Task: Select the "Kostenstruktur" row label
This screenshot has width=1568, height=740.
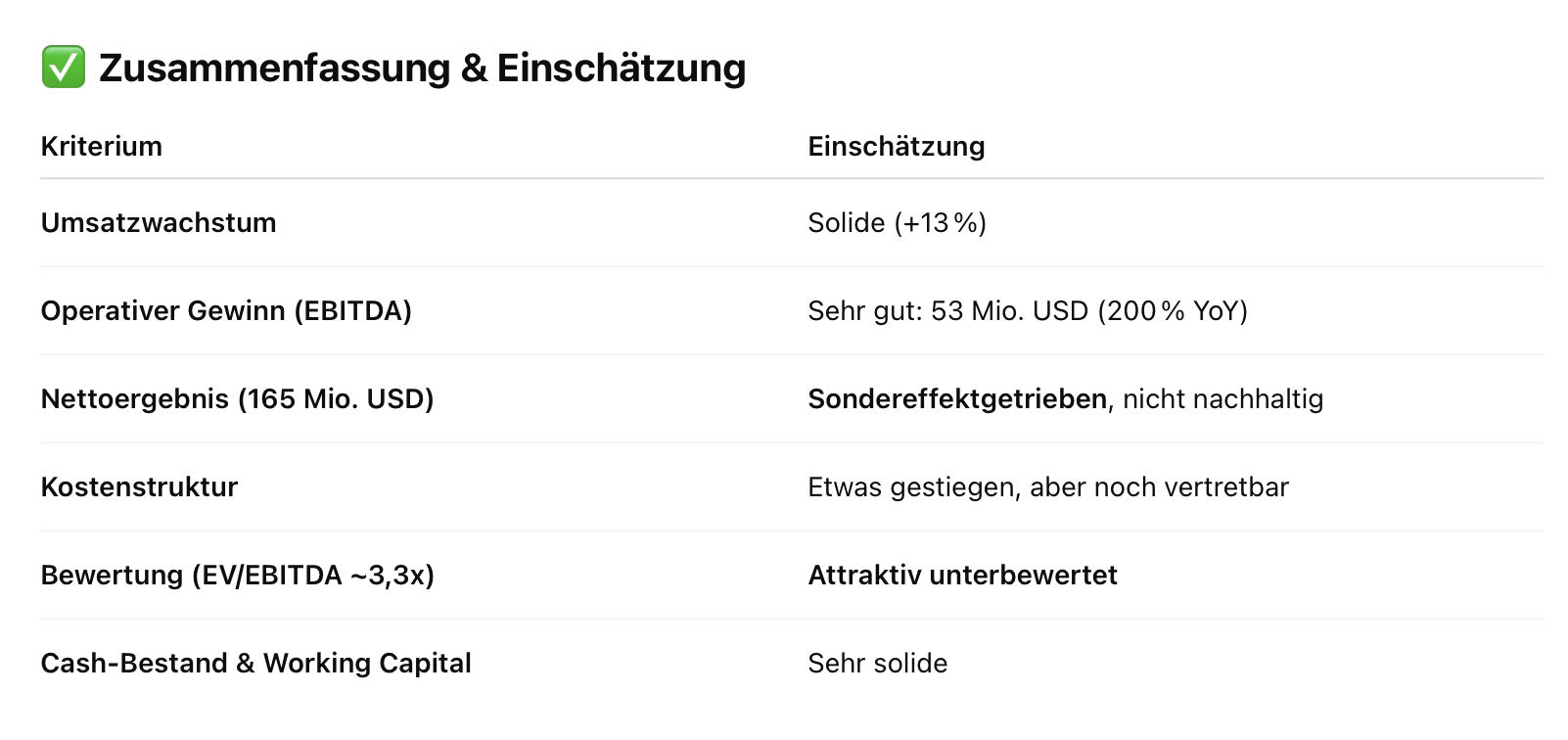Action: 139,486
